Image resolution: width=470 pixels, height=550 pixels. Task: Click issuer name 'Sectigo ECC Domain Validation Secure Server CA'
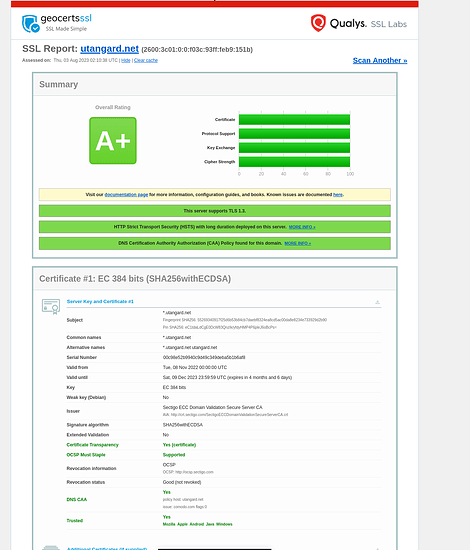pyautogui.click(x=213, y=407)
